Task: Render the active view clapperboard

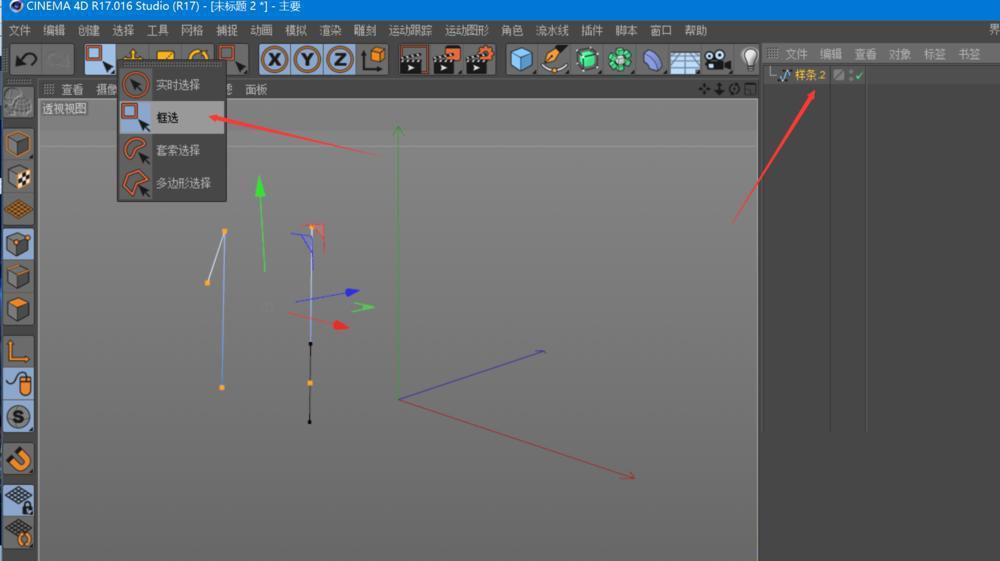Action: pos(413,60)
